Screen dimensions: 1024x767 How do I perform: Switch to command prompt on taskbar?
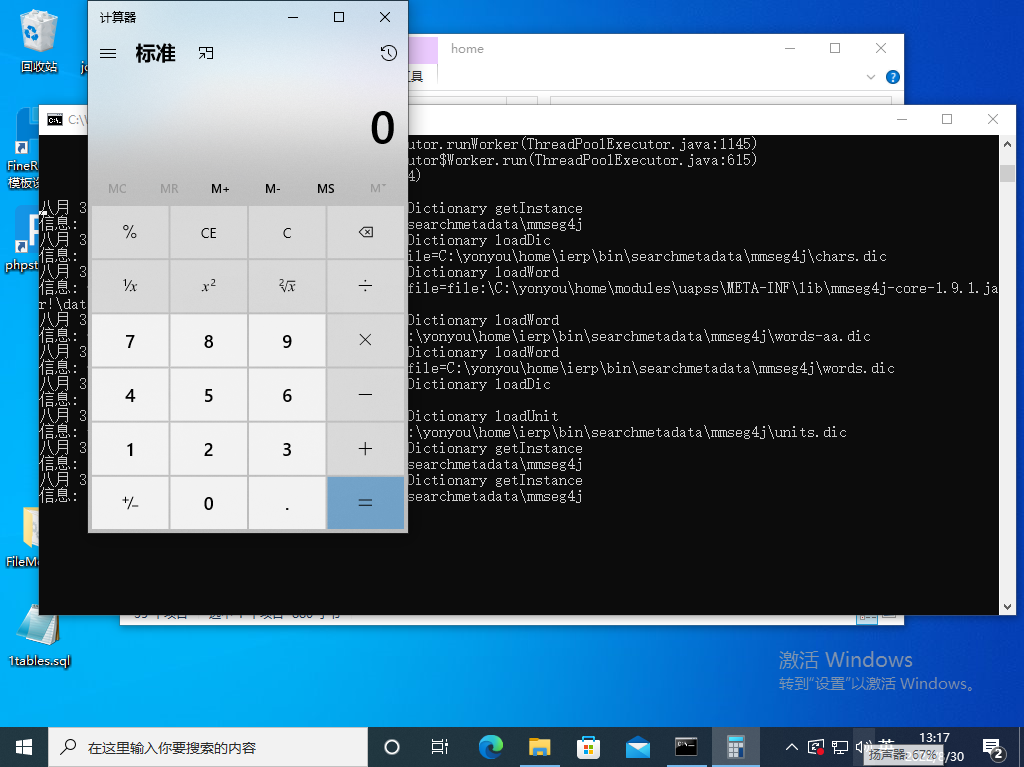pos(686,747)
